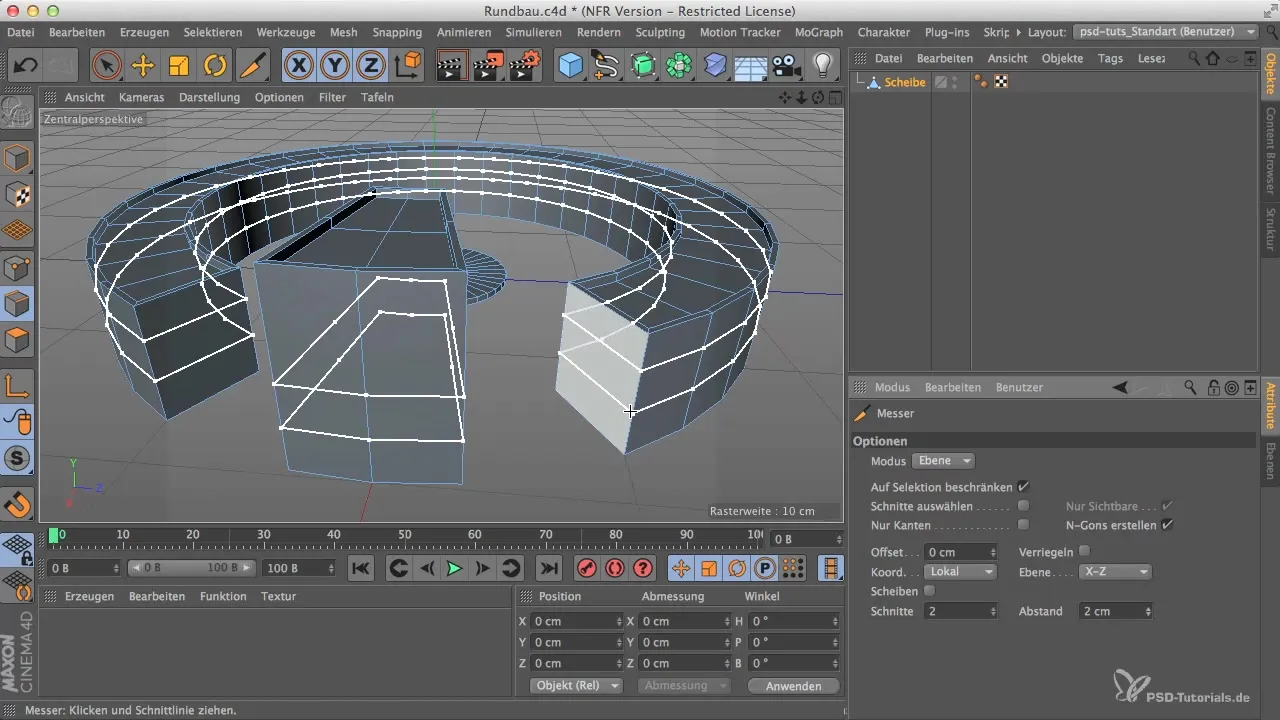This screenshot has width=1280, height=720.
Task: Switch to edges mode
Action: tap(18, 303)
